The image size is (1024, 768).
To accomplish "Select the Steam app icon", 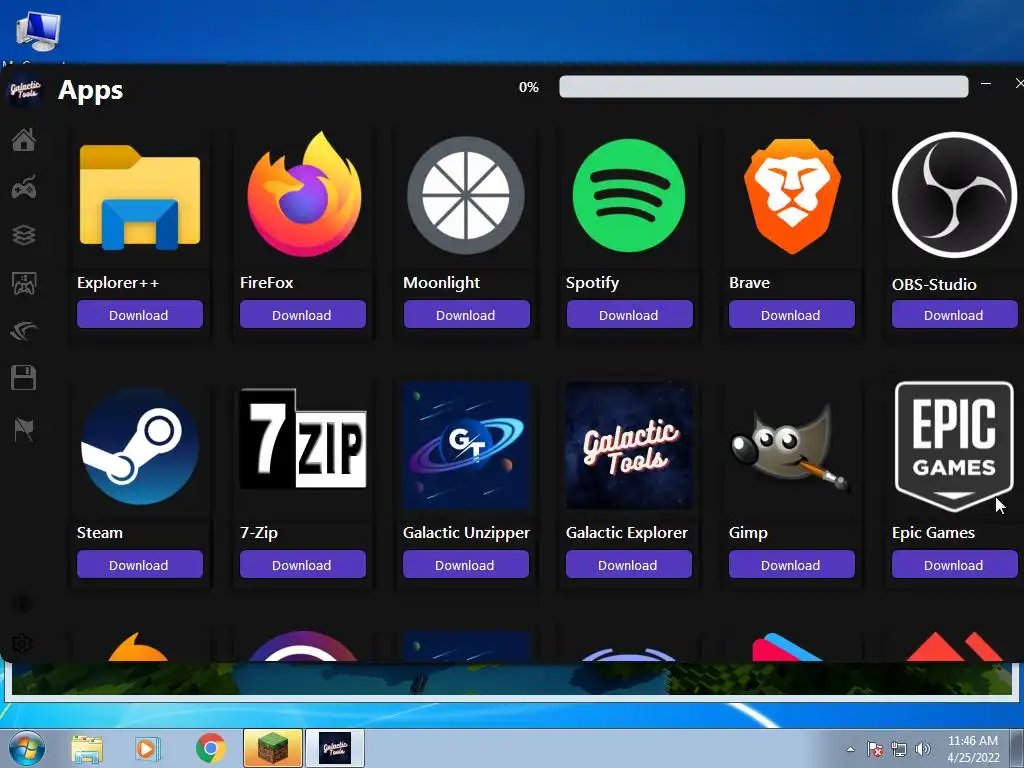I will point(140,446).
